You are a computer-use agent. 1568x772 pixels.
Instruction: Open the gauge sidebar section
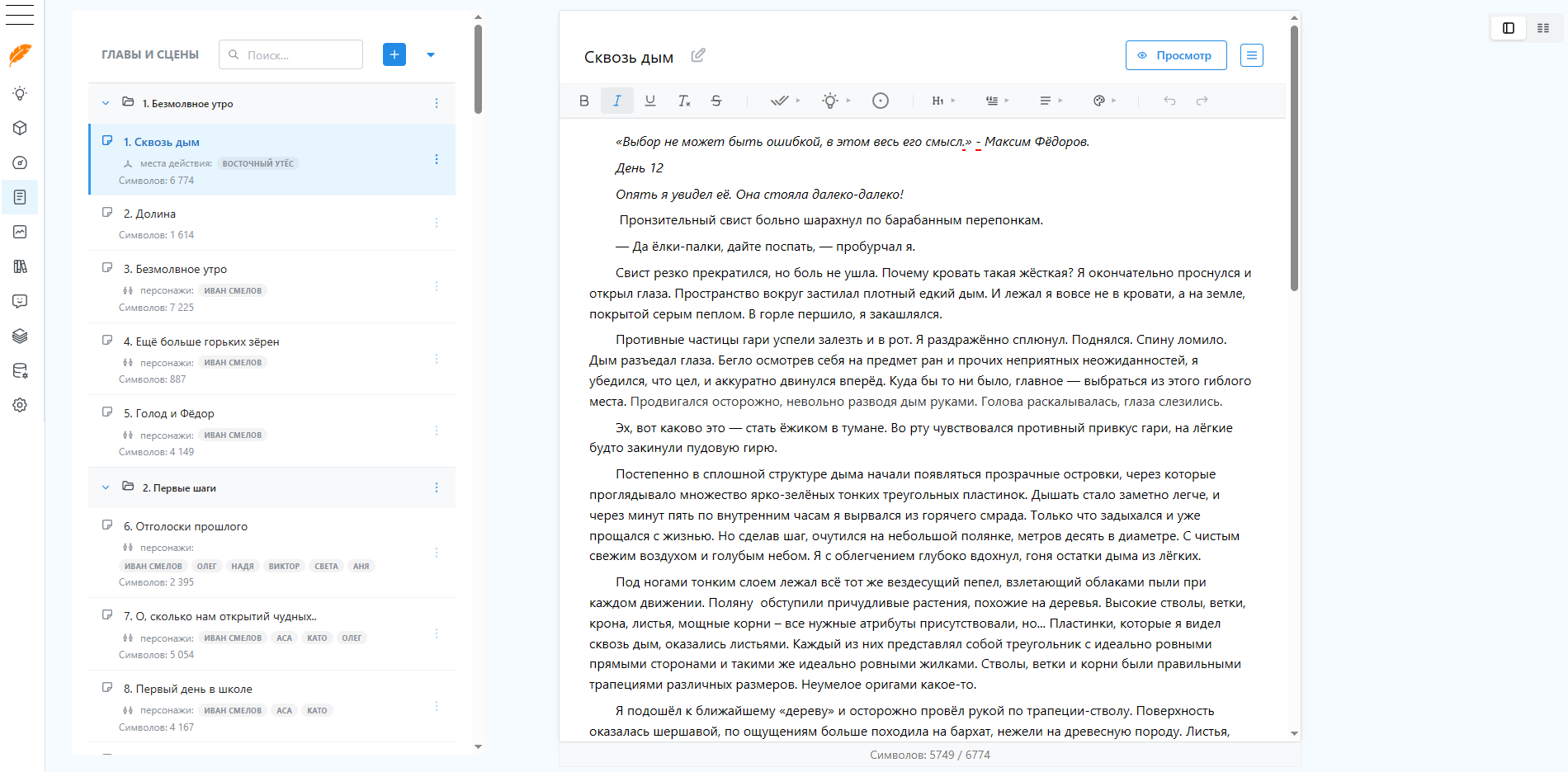coord(21,162)
